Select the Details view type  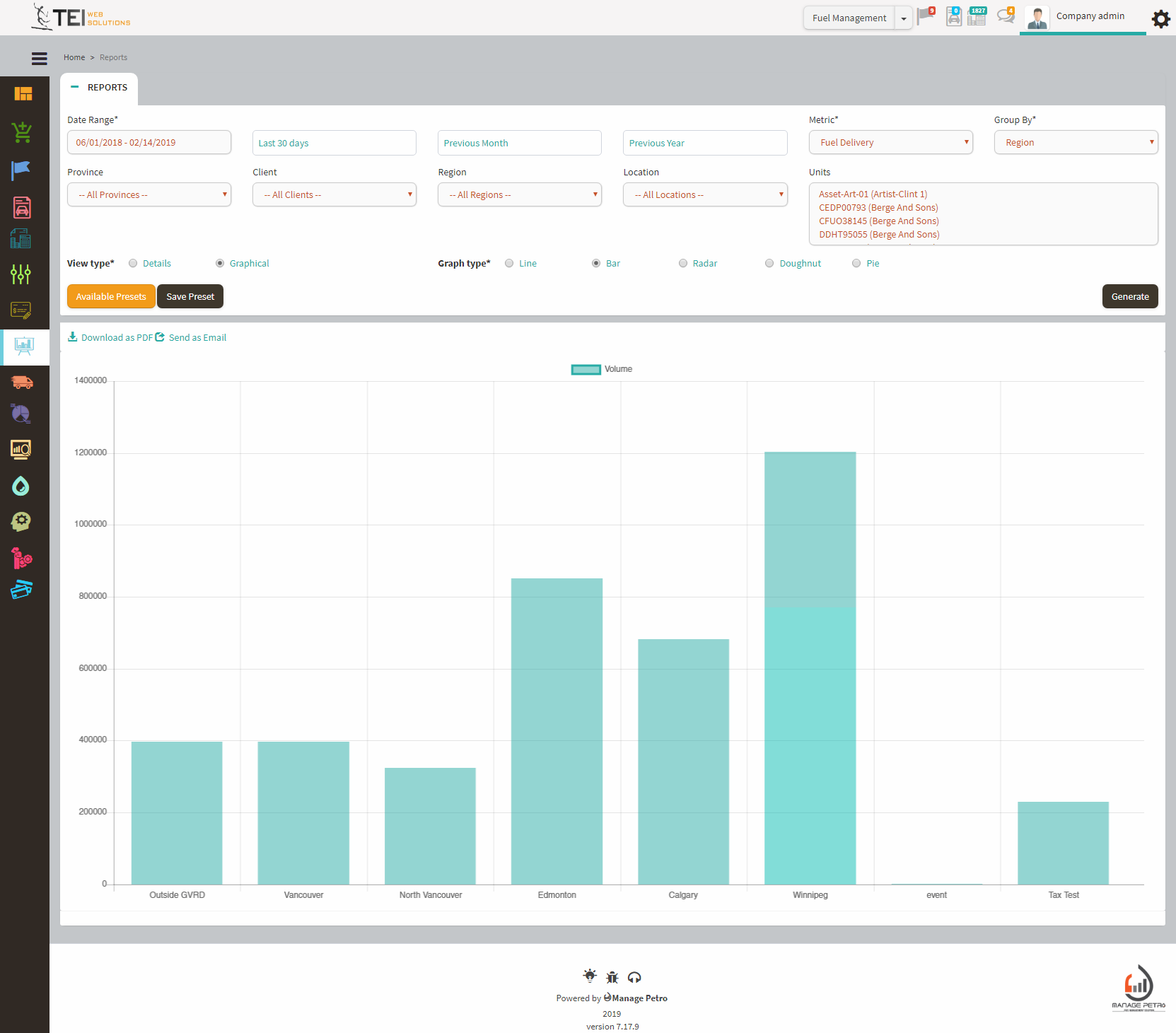[x=133, y=263]
